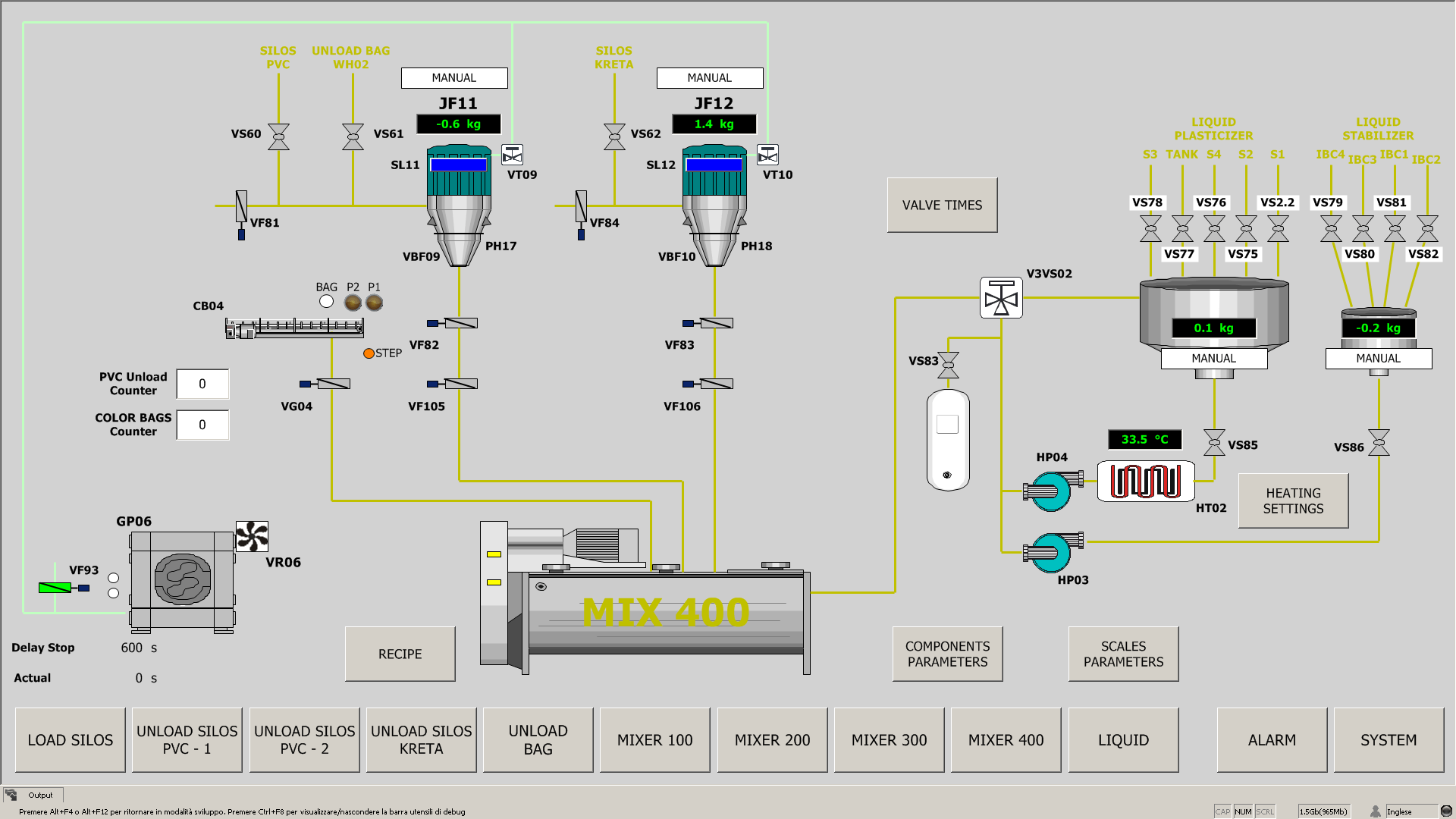Image resolution: width=1456 pixels, height=819 pixels.
Task: Open the JF12 MANUAL mode selector
Action: [x=709, y=78]
